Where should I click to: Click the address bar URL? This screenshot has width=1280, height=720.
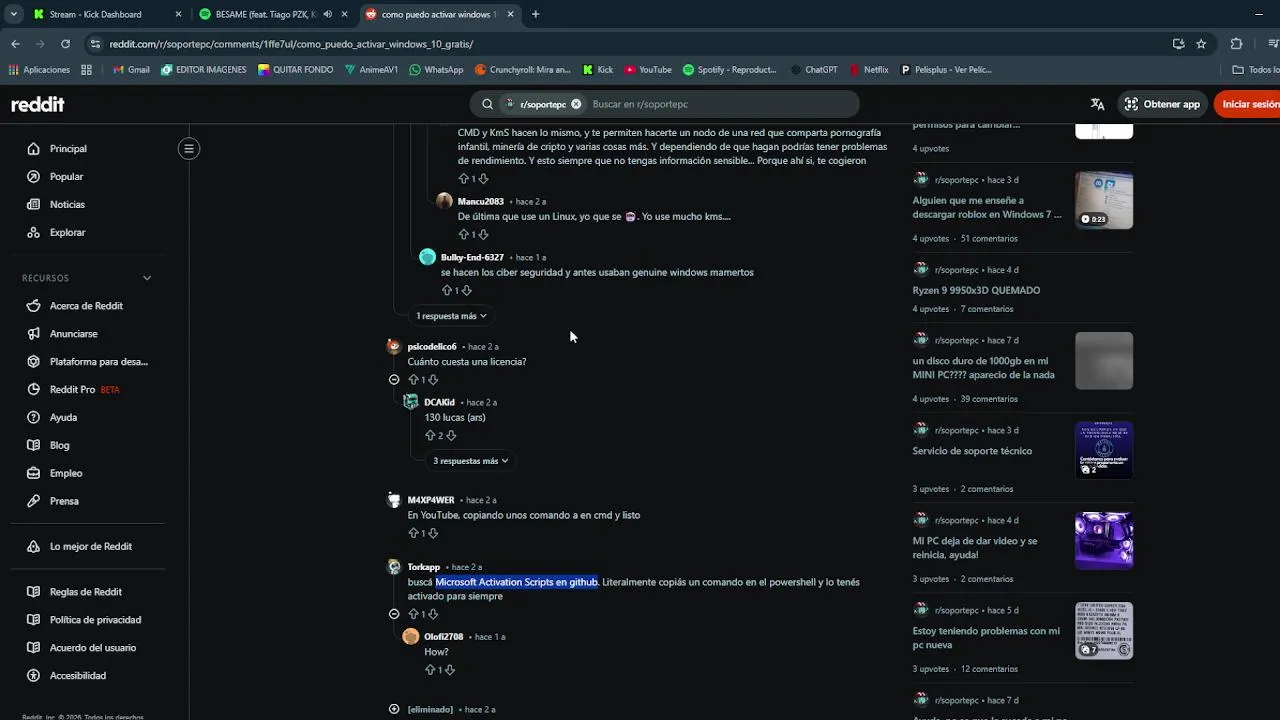[291, 44]
